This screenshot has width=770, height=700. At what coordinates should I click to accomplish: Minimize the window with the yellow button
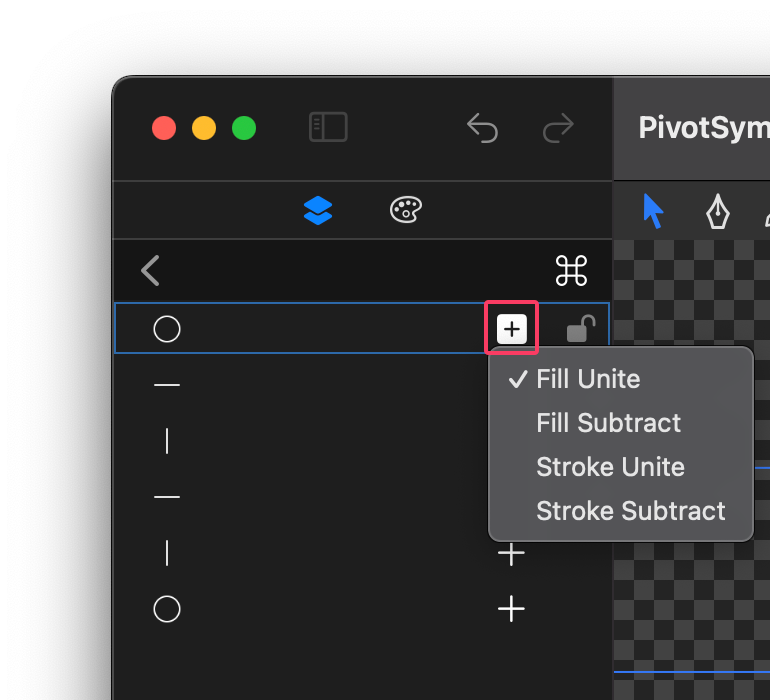point(204,128)
